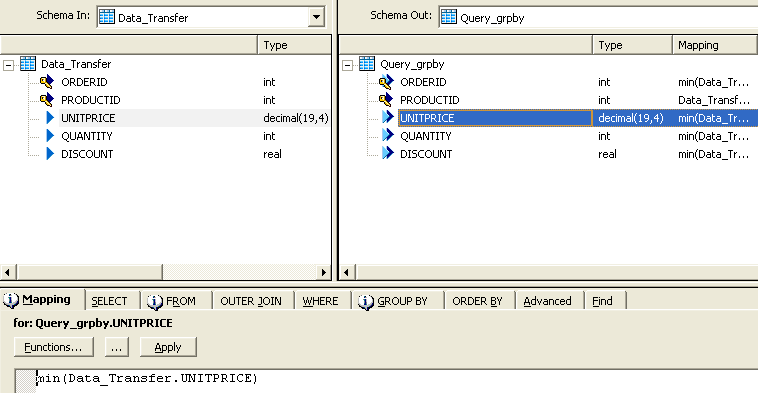This screenshot has width=758, height=393.
Task: Click the Schema Out Query_grpby field
Action: coord(598,17)
